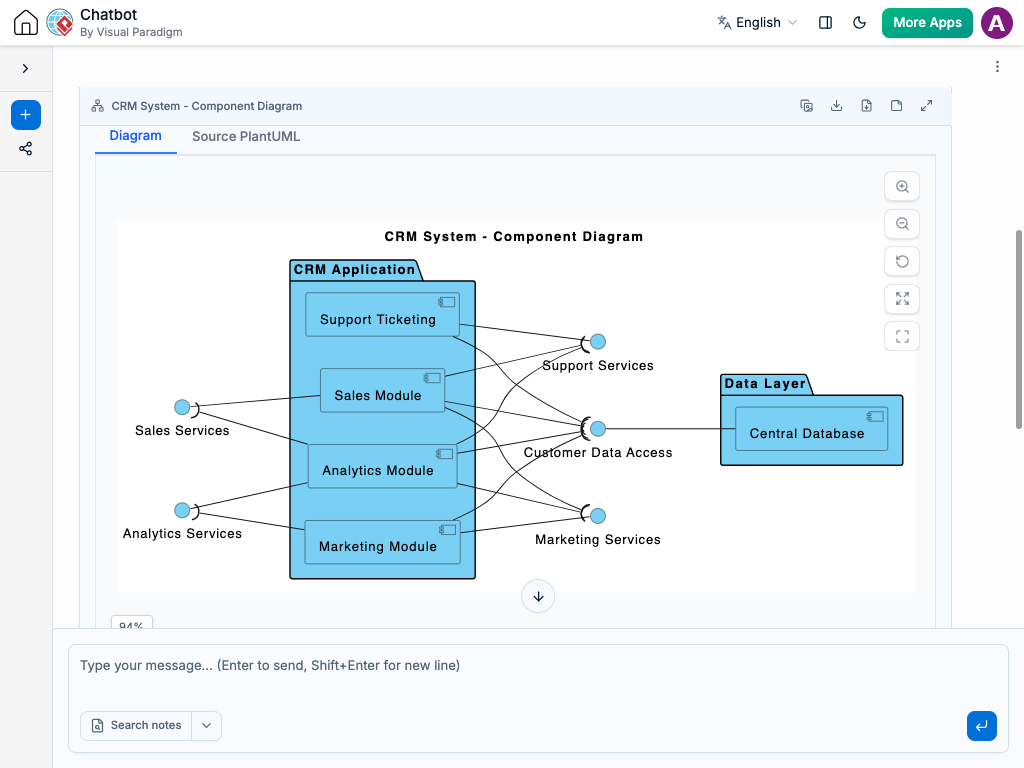Open the share icon in left sidebar
The height and width of the screenshot is (768, 1024).
(25, 149)
